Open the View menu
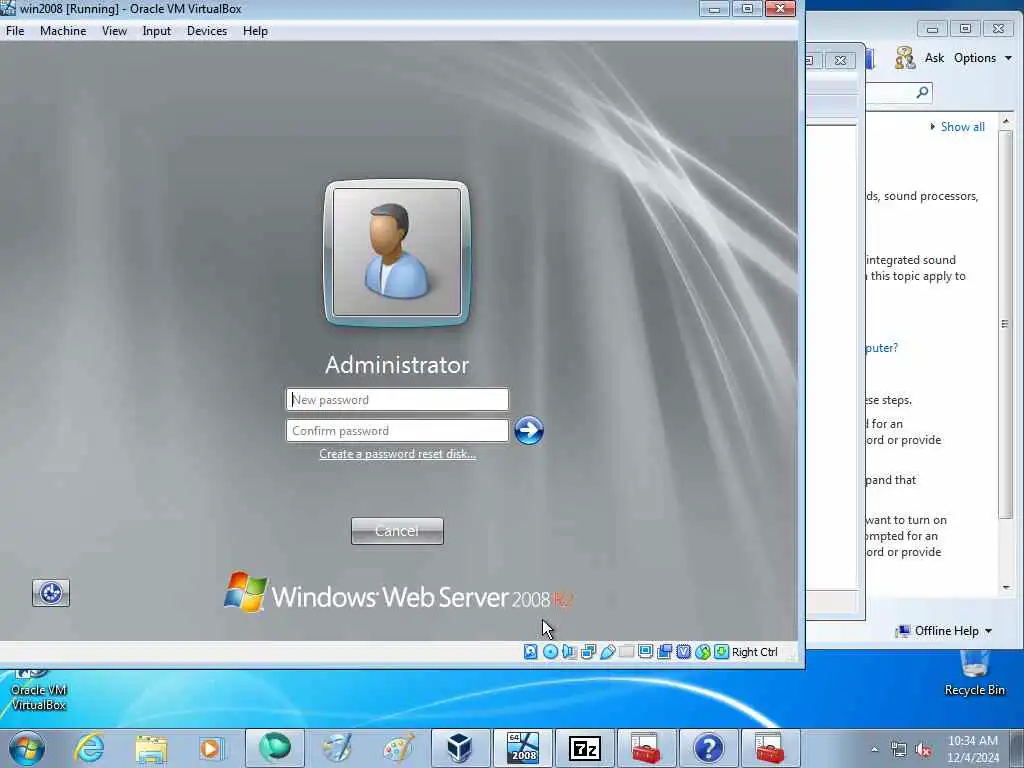The image size is (1024, 768). tap(114, 31)
